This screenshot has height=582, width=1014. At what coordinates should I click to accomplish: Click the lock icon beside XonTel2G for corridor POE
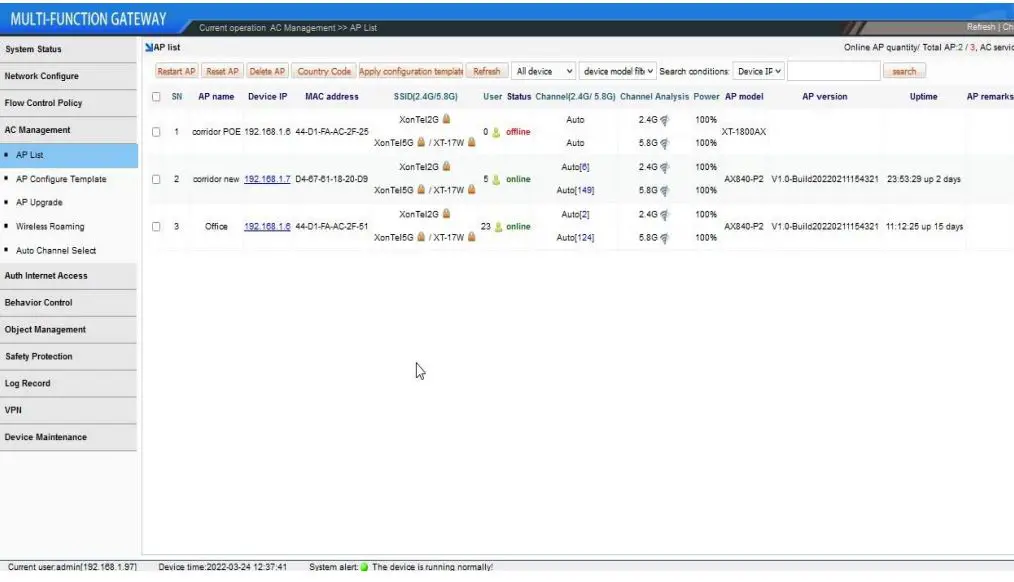(446, 120)
